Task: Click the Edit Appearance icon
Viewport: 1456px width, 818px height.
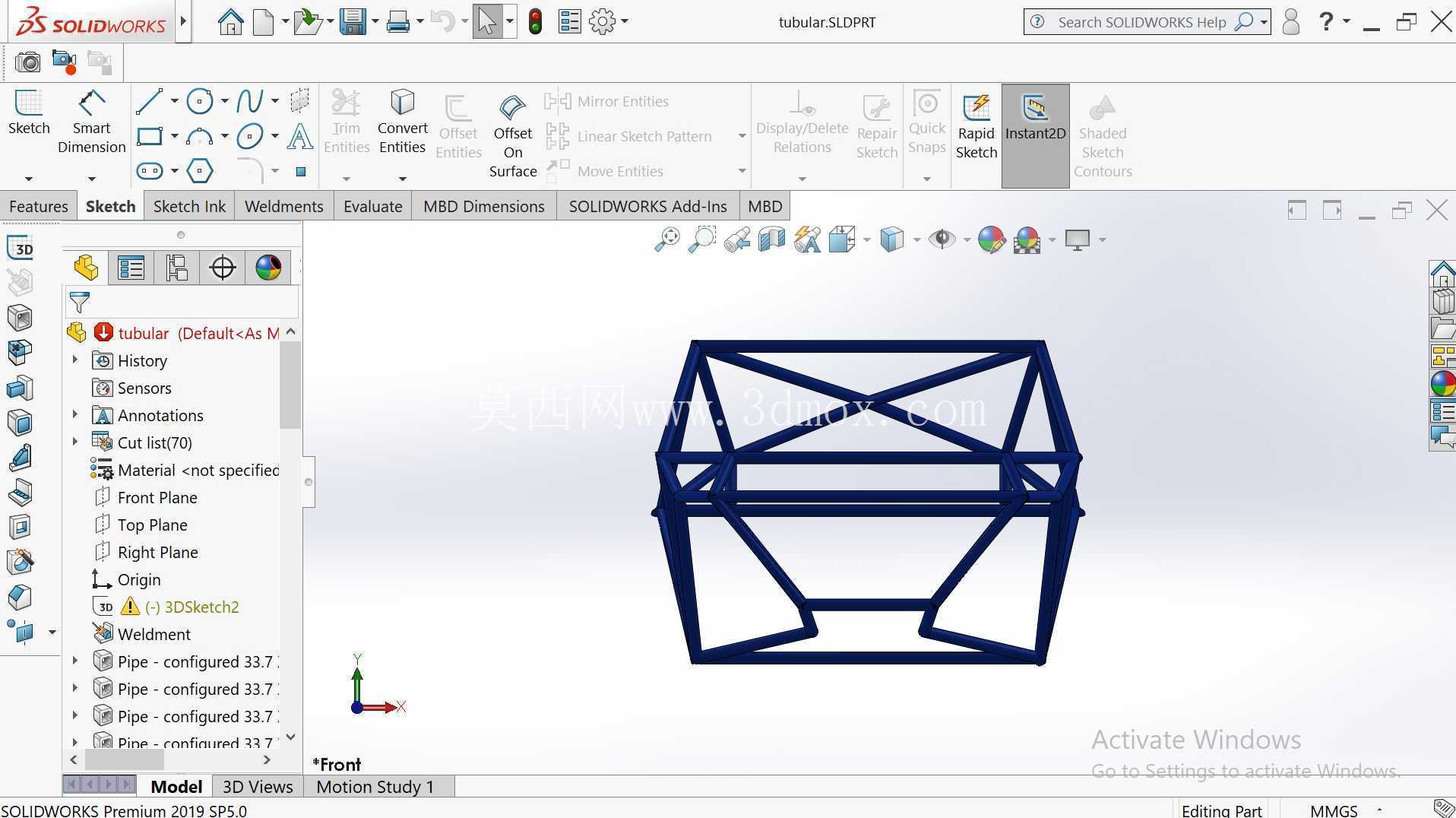Action: (x=991, y=240)
